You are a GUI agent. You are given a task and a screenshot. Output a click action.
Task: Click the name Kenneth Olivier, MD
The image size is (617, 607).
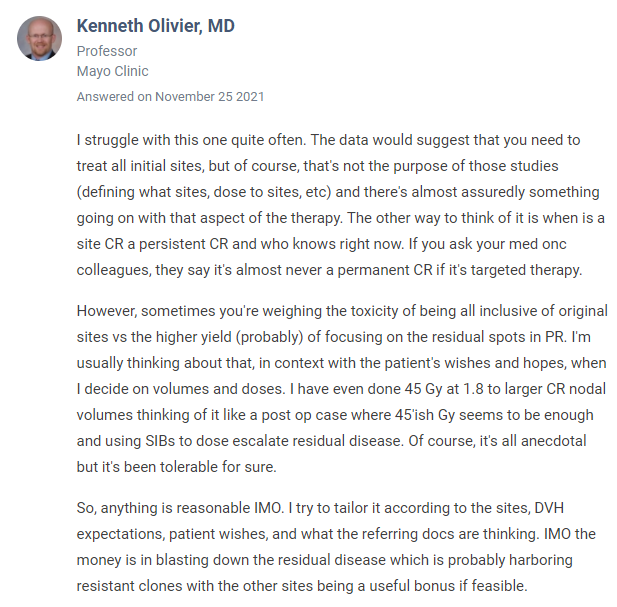(155, 26)
